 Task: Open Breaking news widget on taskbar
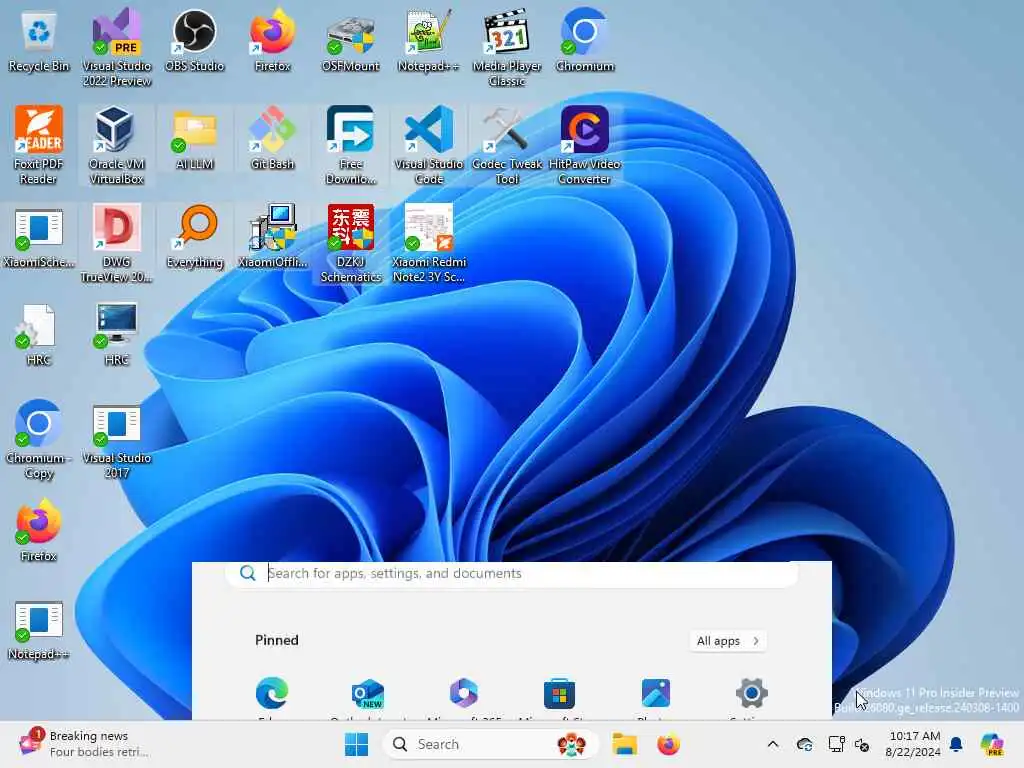[x=85, y=744]
